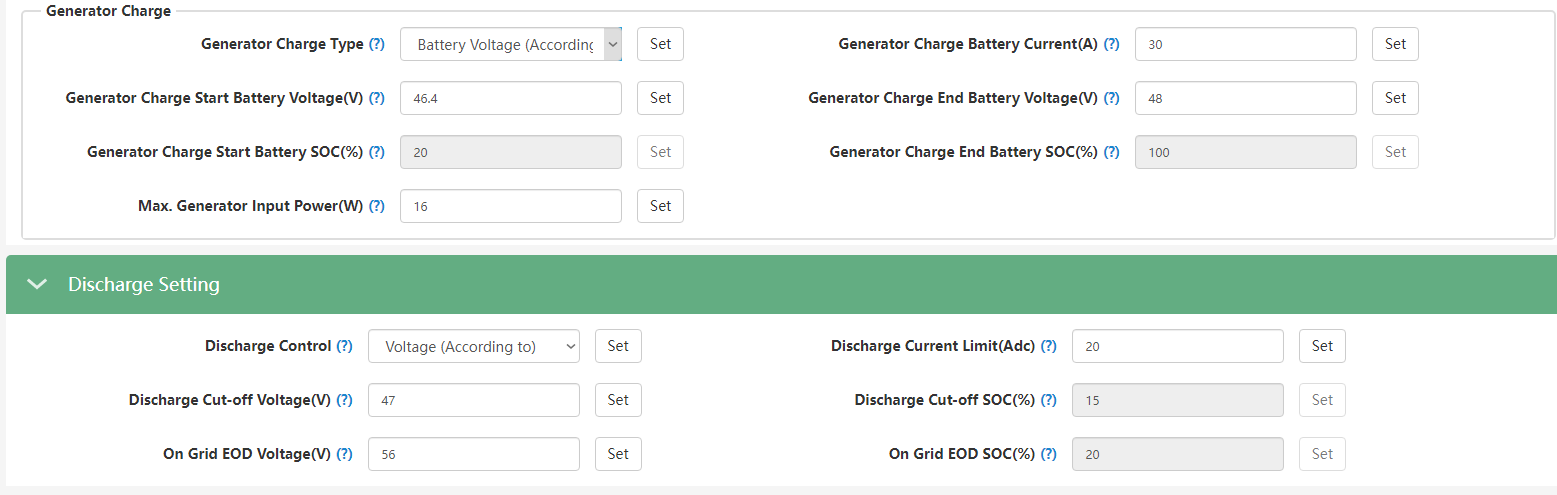Open help tooltip for Max. Generator Input Power(W)
The width and height of the screenshot is (1557, 495).
click(x=376, y=206)
